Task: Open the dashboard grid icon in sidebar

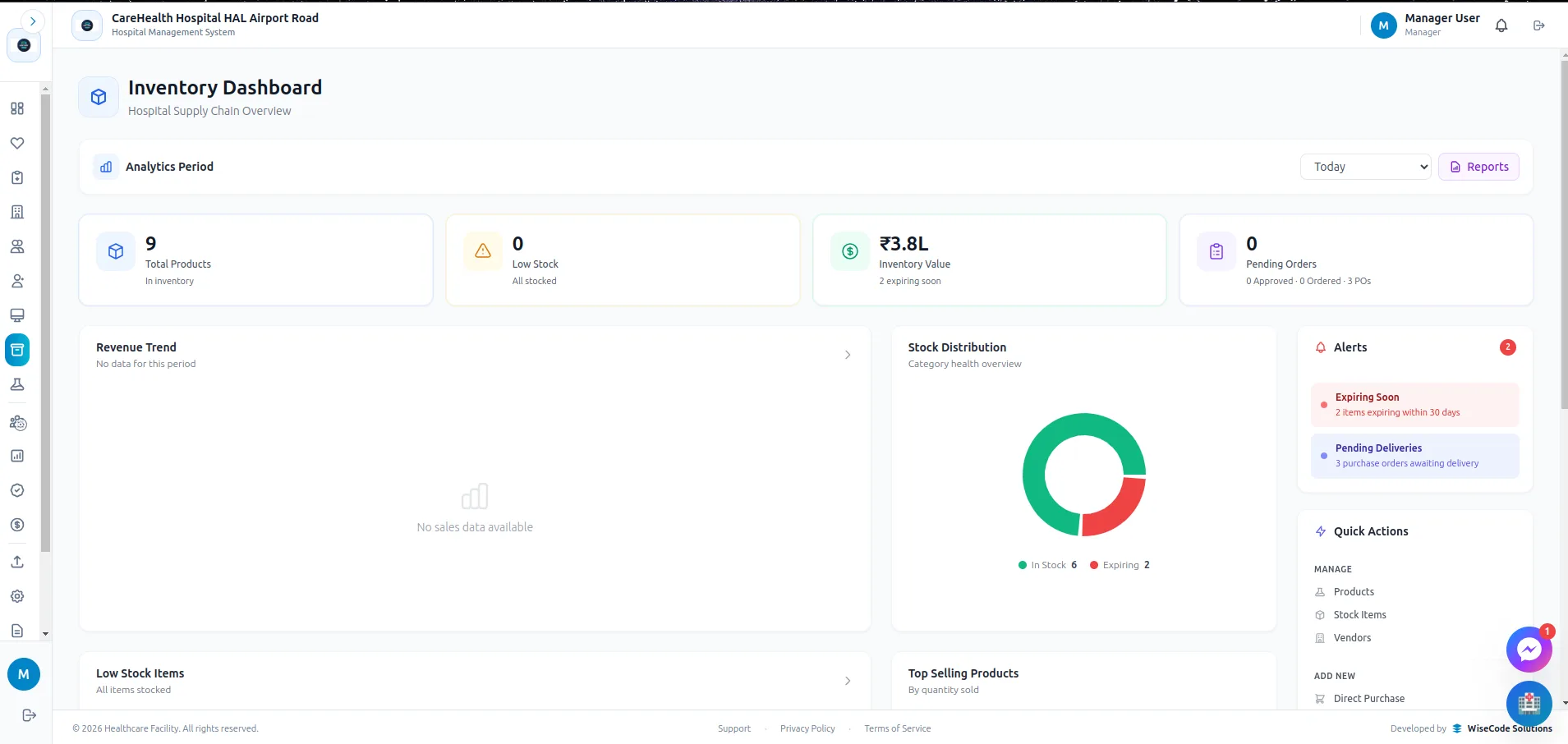Action: pyautogui.click(x=17, y=108)
